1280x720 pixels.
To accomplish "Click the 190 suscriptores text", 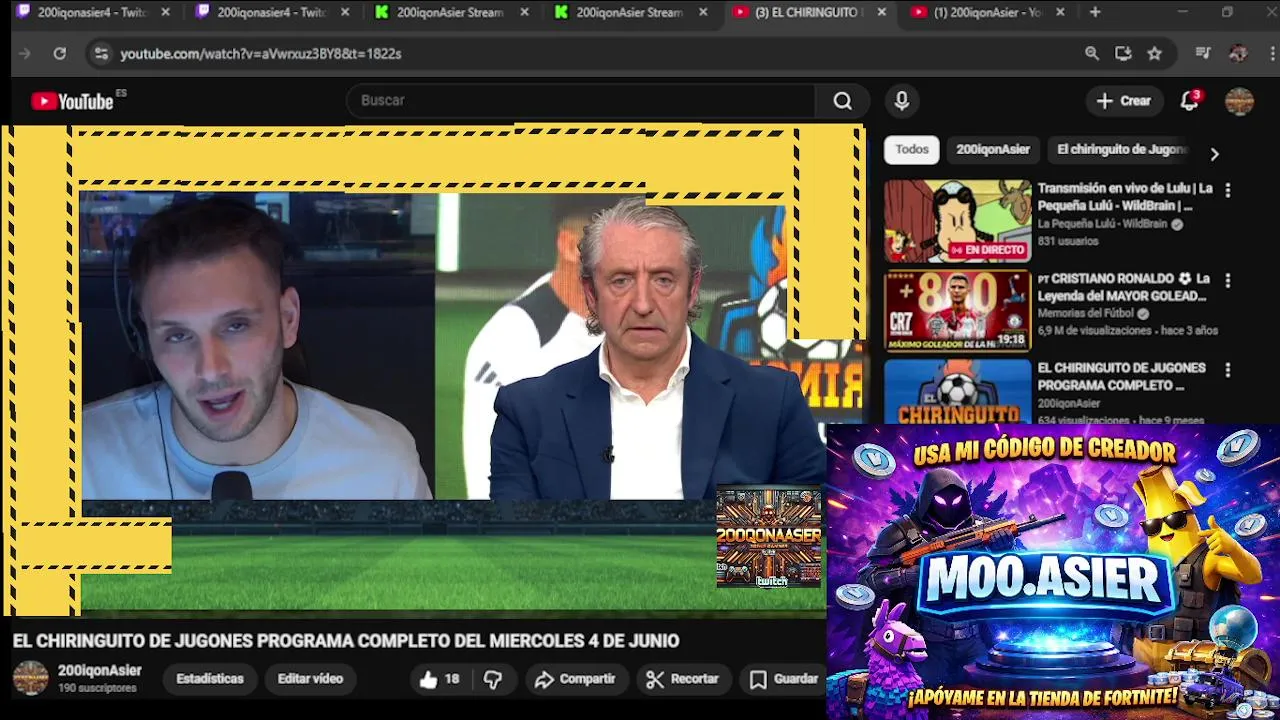I will tap(97, 689).
